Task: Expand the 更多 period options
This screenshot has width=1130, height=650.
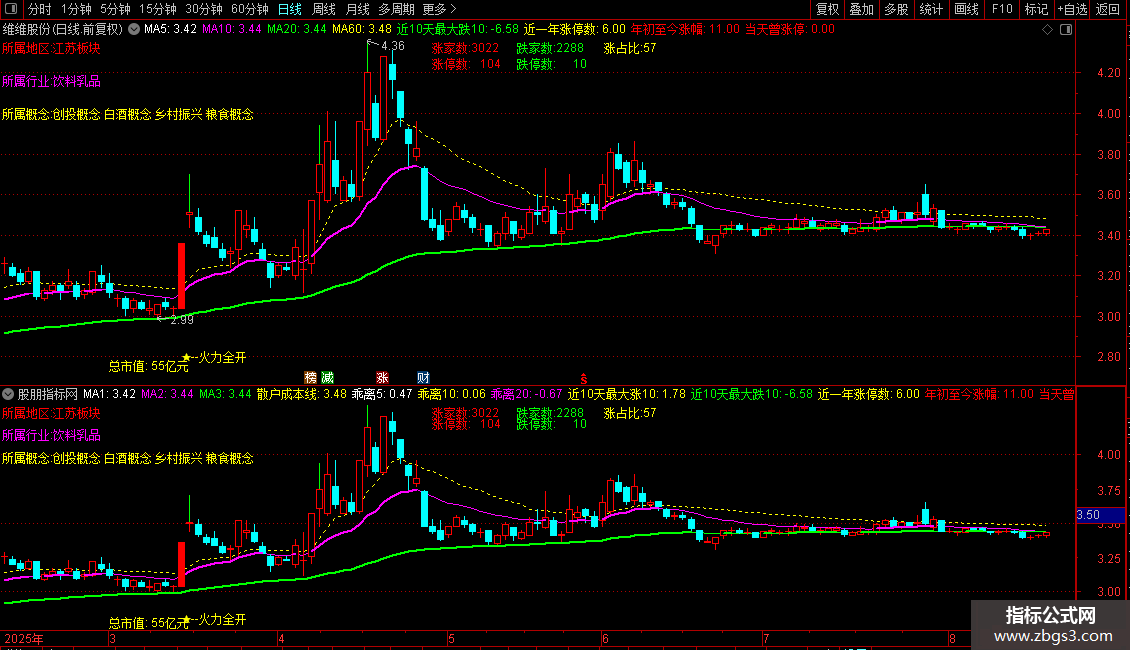Action: pyautogui.click(x=439, y=9)
